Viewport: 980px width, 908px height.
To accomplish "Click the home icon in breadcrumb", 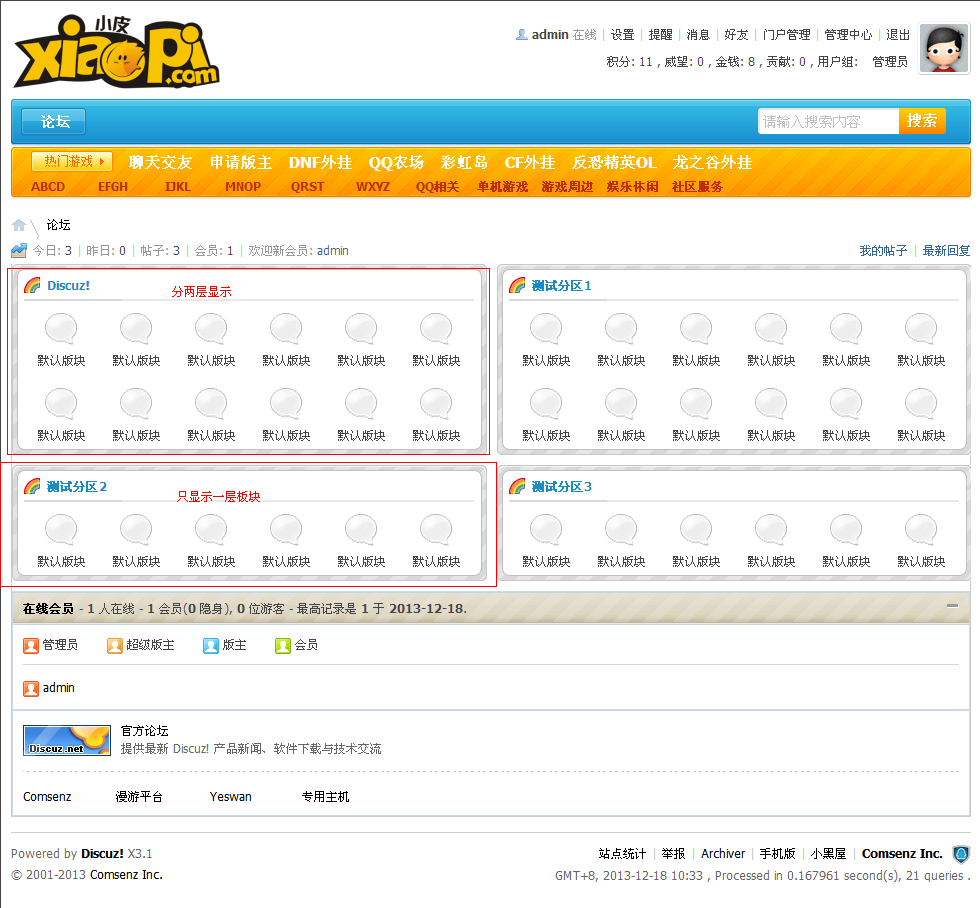I will click(19, 225).
